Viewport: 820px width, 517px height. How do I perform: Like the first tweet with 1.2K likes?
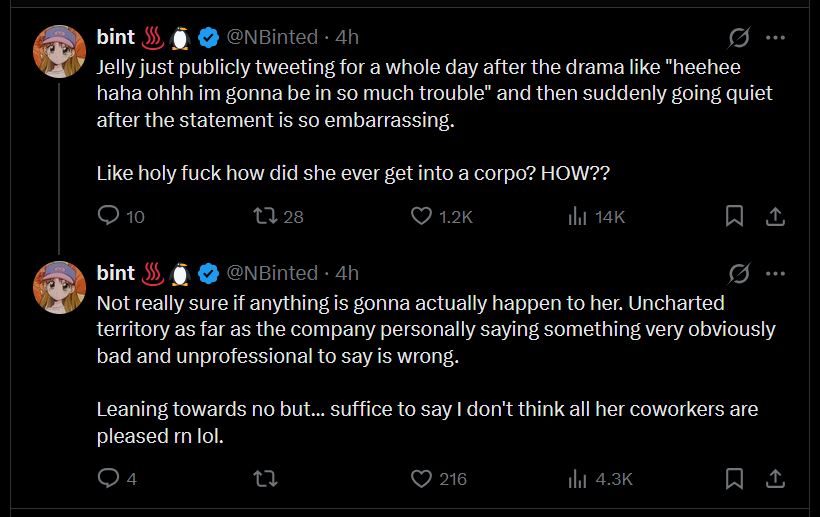[422, 216]
